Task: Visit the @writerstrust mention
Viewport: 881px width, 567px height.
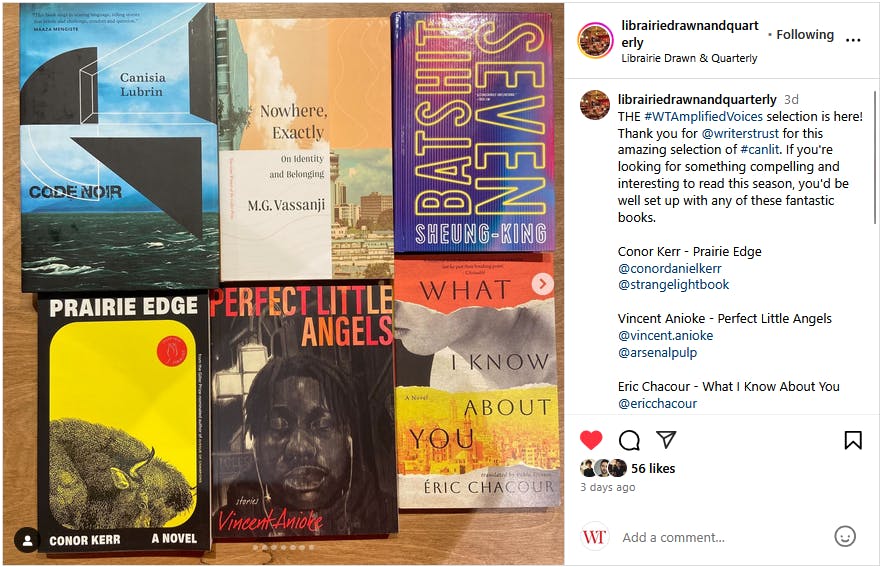Action: [740, 133]
